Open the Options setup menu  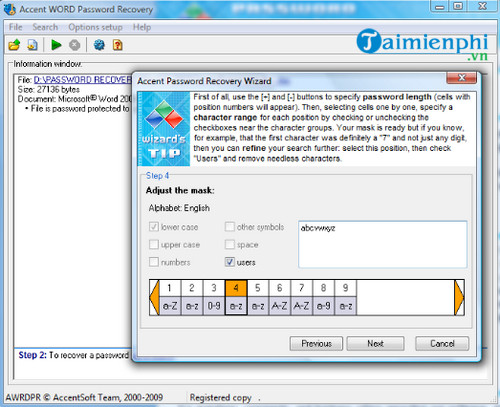95,27
